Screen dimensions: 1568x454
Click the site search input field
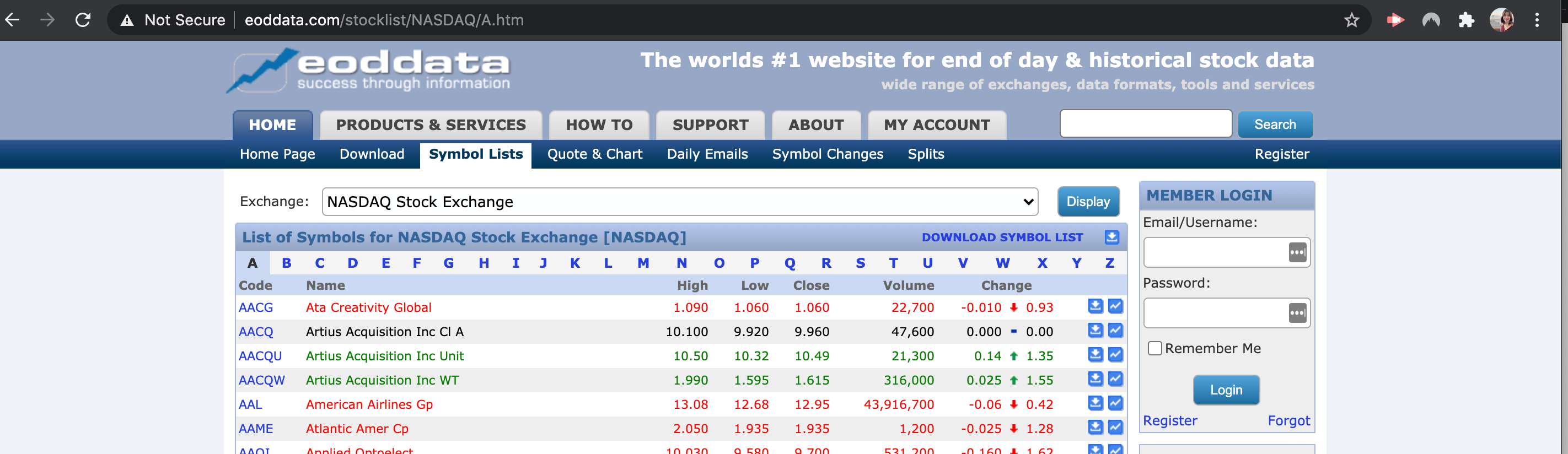point(1146,123)
